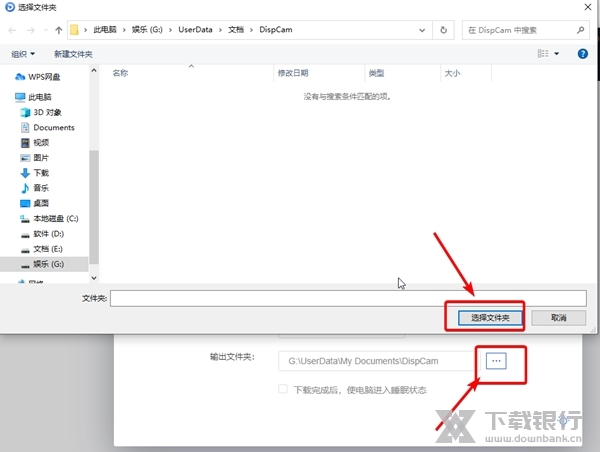
Task: Go up one folder level
Action: tap(59, 30)
